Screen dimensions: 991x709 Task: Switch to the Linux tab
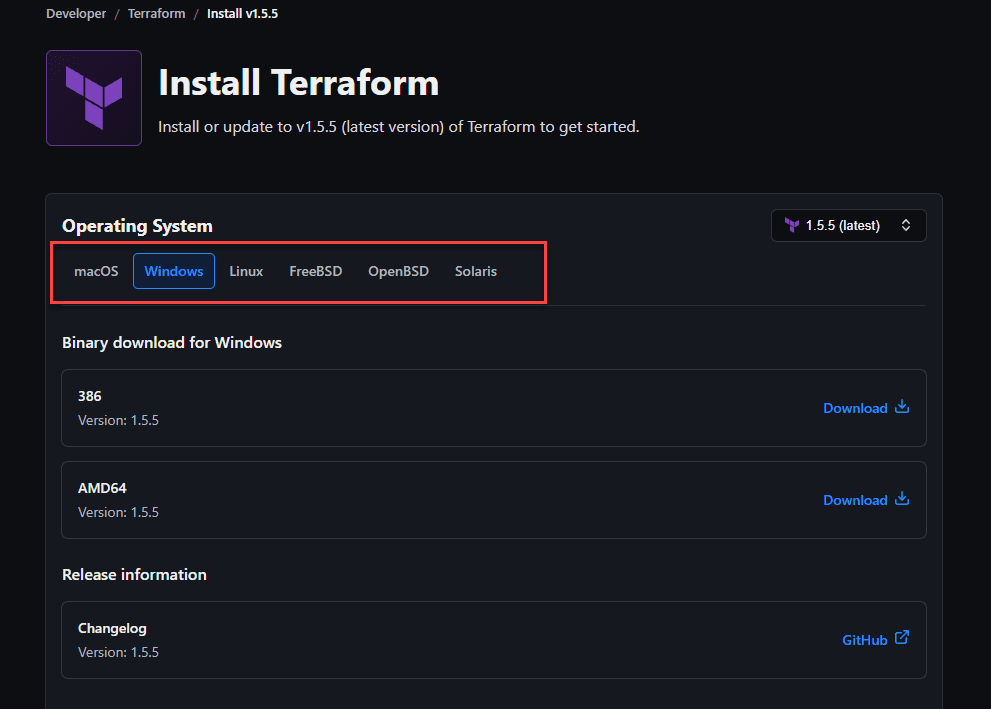pos(246,271)
